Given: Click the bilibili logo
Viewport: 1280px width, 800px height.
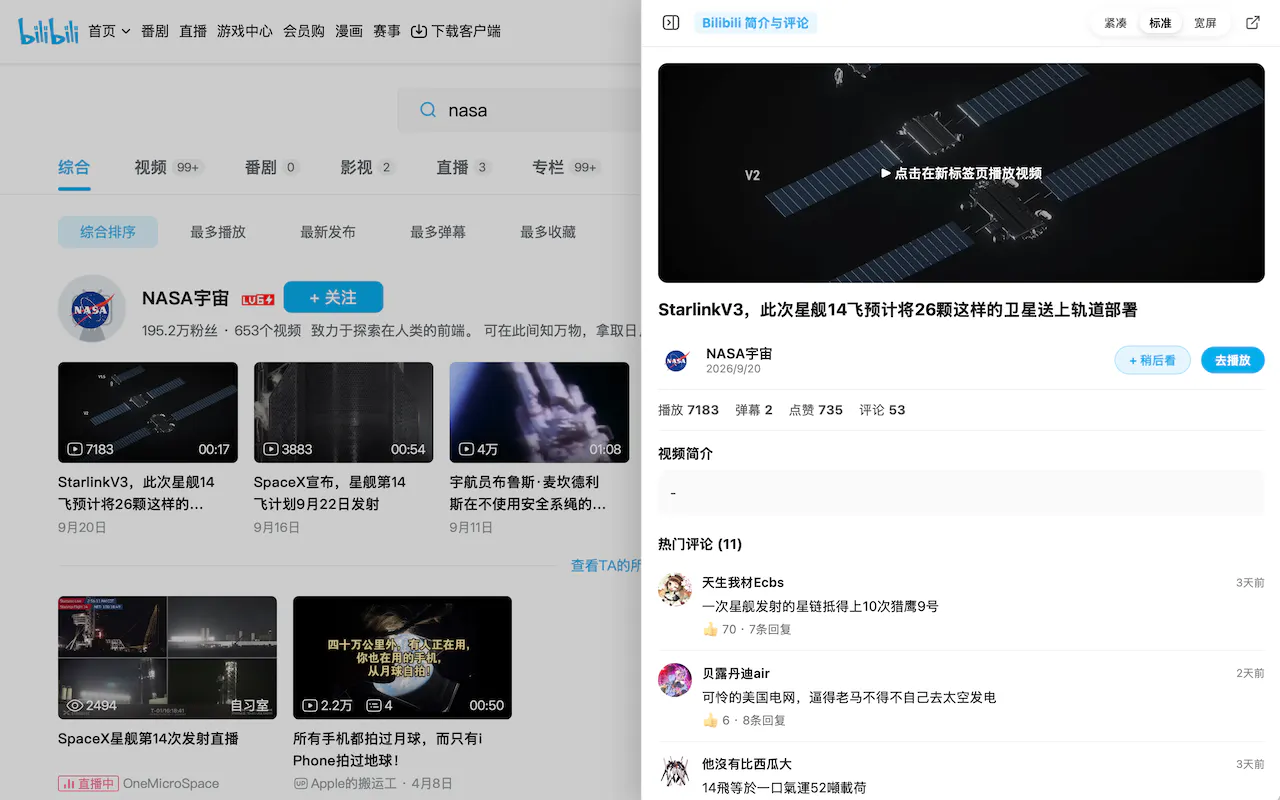Looking at the screenshot, I should [48, 31].
